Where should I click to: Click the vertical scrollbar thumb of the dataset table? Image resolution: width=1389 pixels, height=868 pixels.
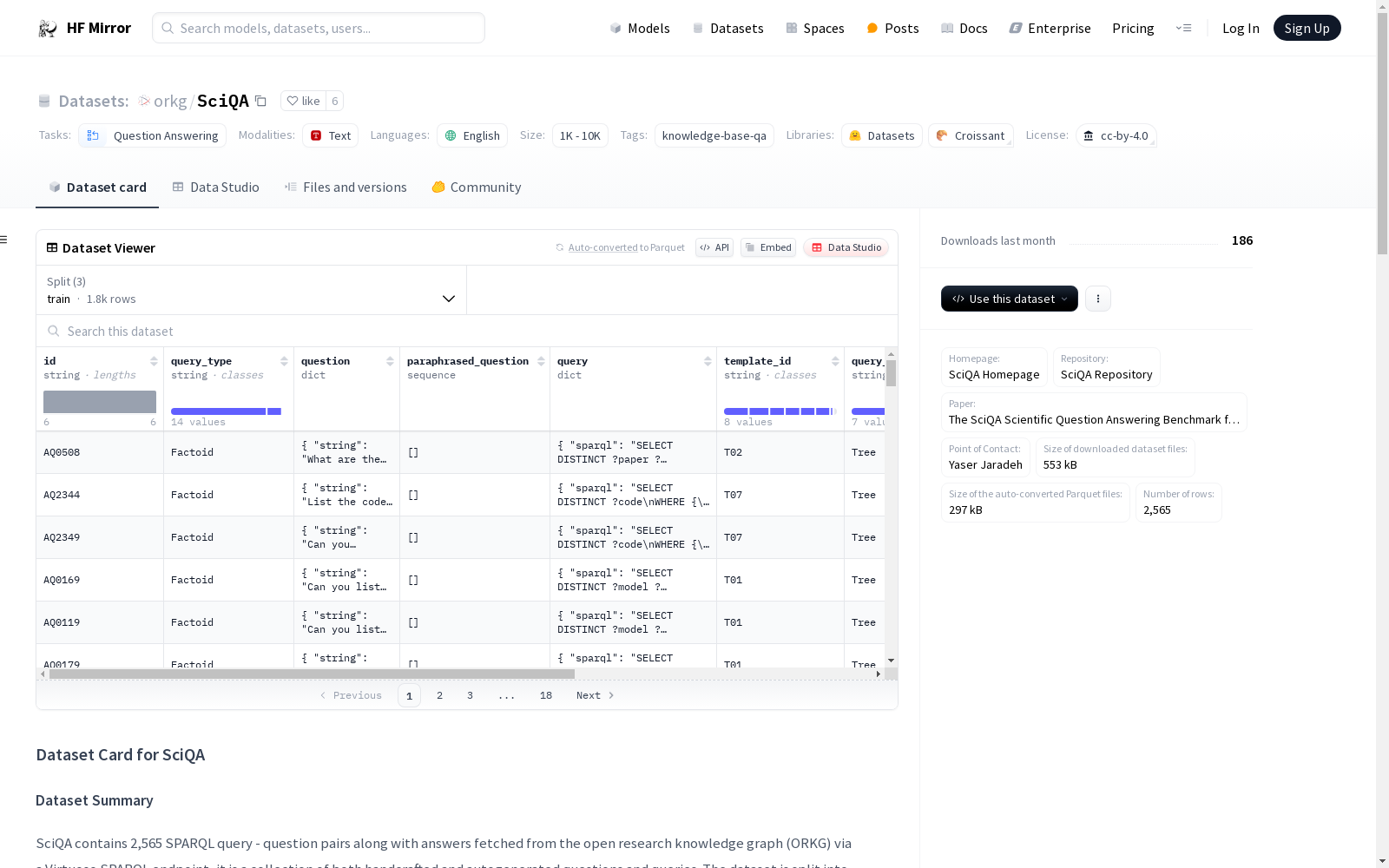[891, 373]
